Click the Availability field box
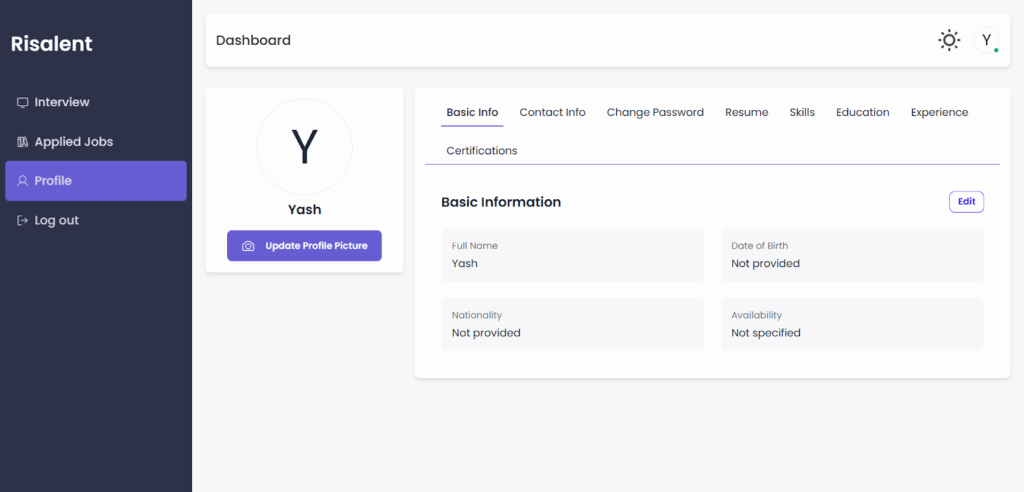 point(852,324)
